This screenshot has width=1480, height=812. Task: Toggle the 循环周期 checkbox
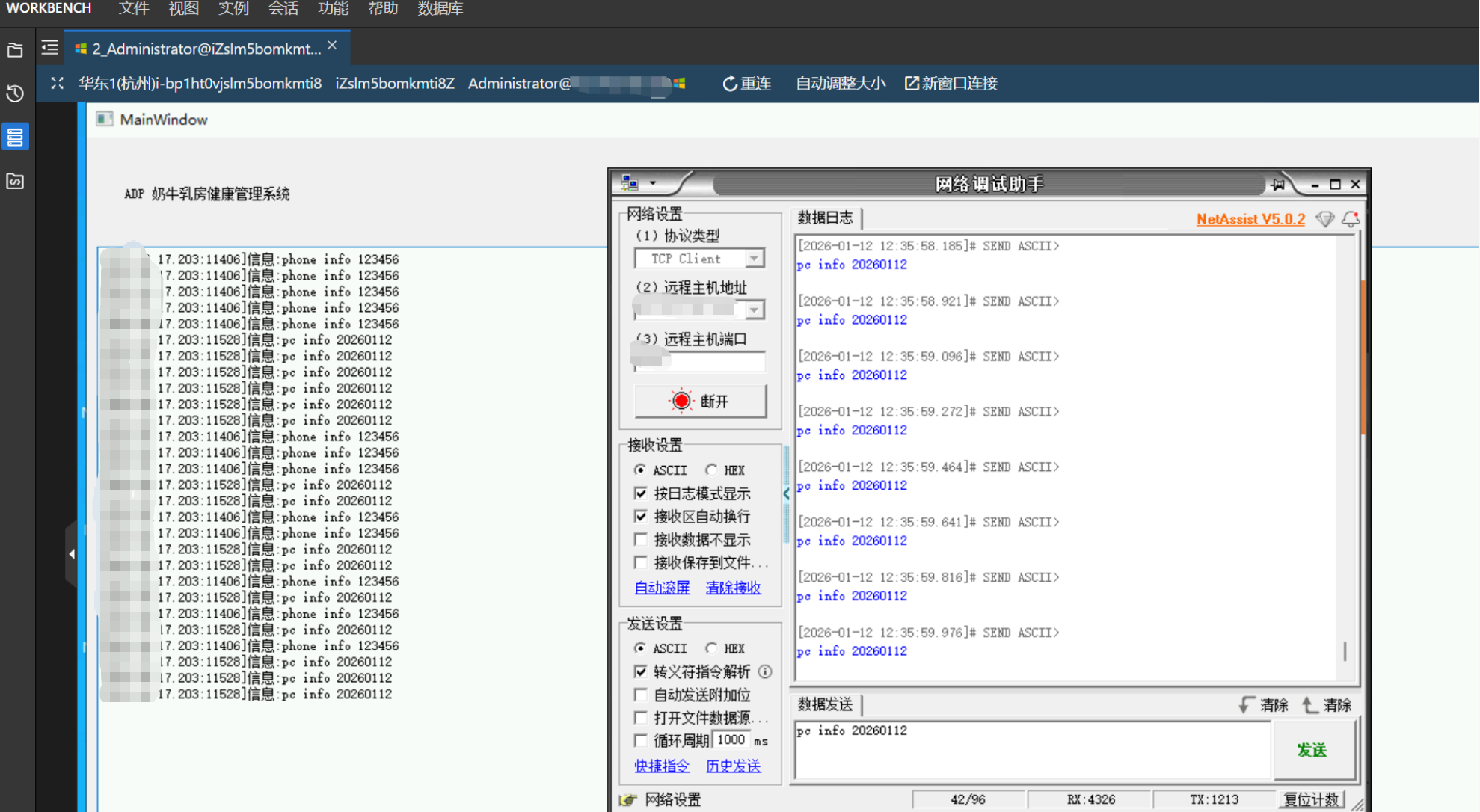641,740
